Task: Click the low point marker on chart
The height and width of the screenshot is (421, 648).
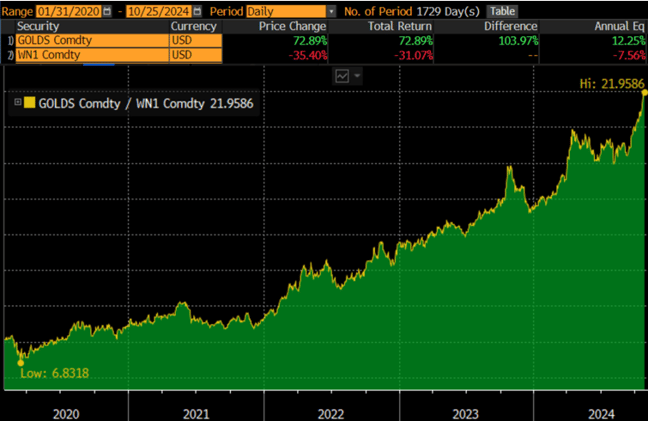Action: (x=21, y=363)
